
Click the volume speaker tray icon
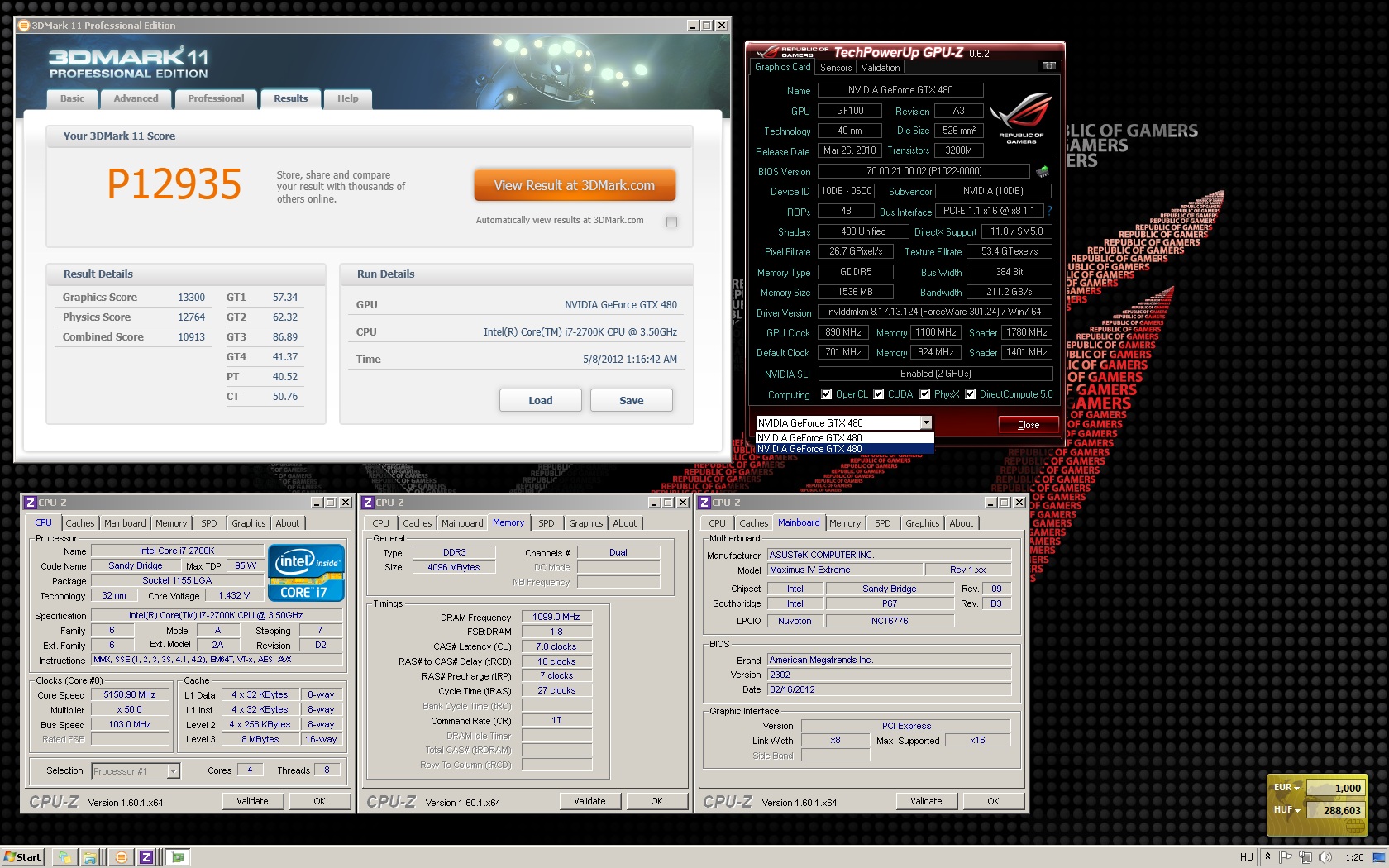click(1325, 857)
